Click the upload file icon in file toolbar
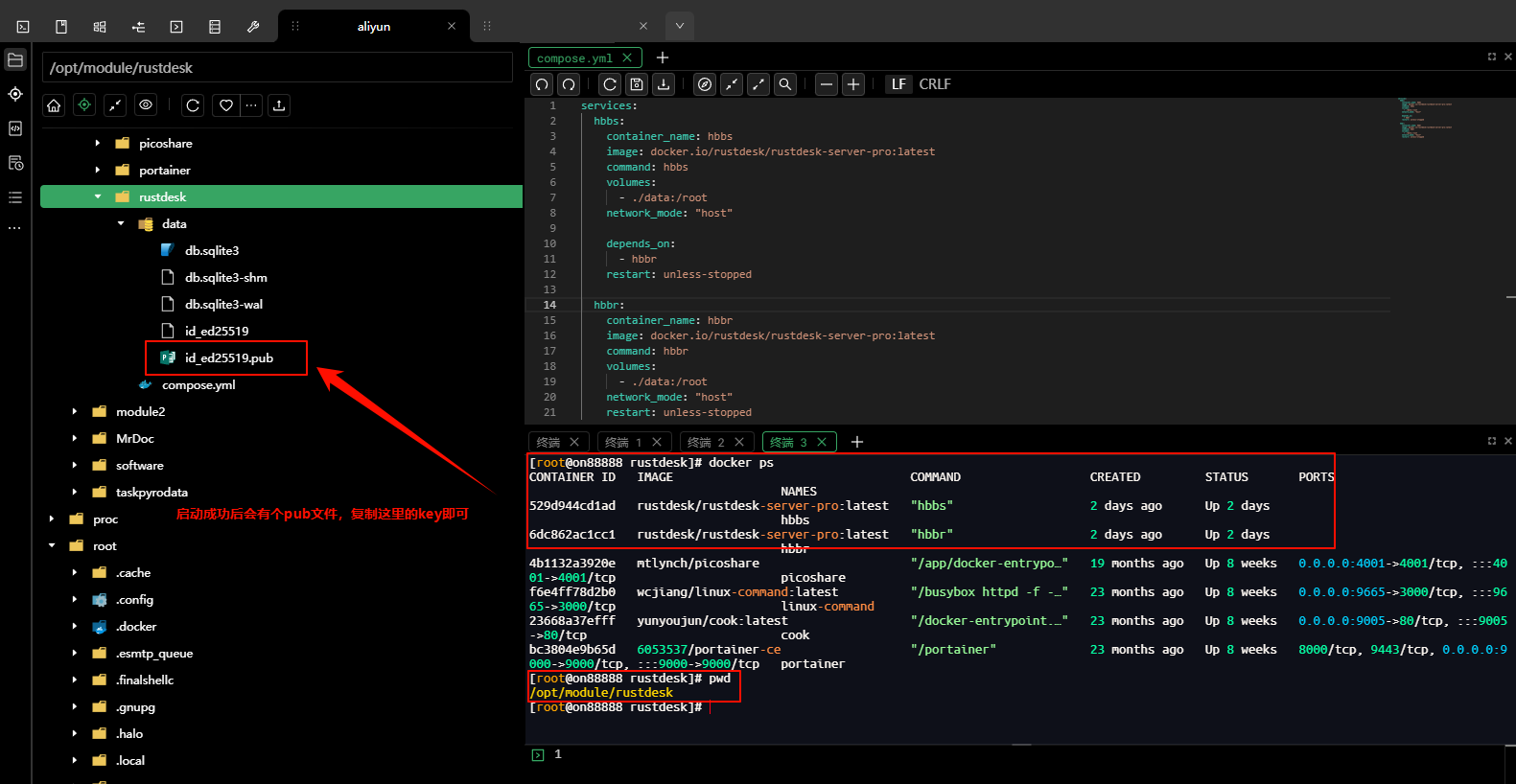 click(x=279, y=105)
